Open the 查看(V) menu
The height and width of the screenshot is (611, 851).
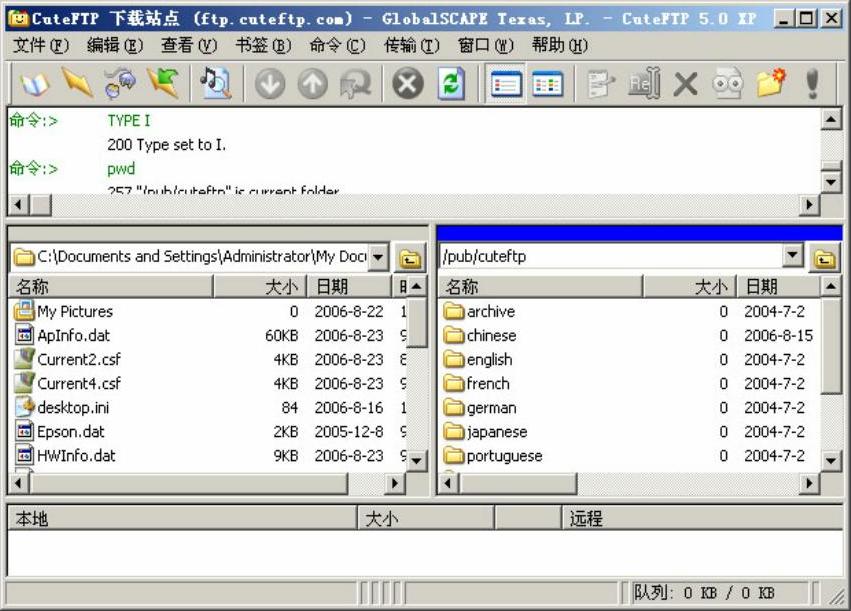pos(189,46)
